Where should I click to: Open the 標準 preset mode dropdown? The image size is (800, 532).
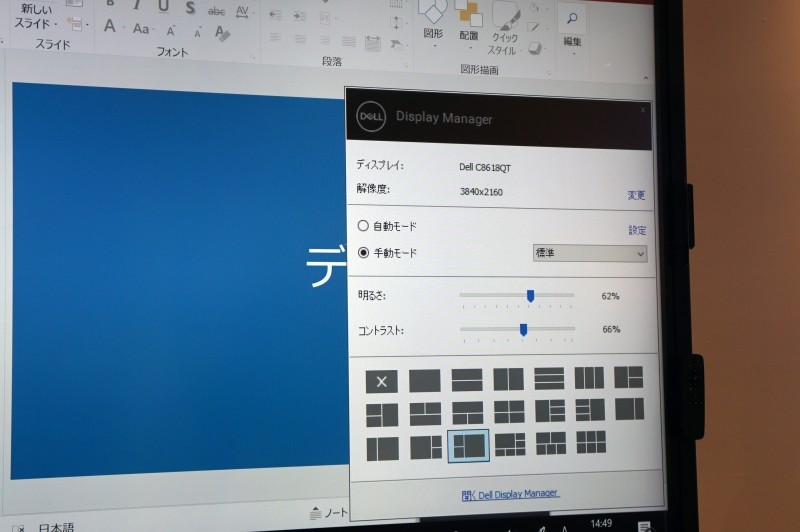pyautogui.click(x=590, y=254)
